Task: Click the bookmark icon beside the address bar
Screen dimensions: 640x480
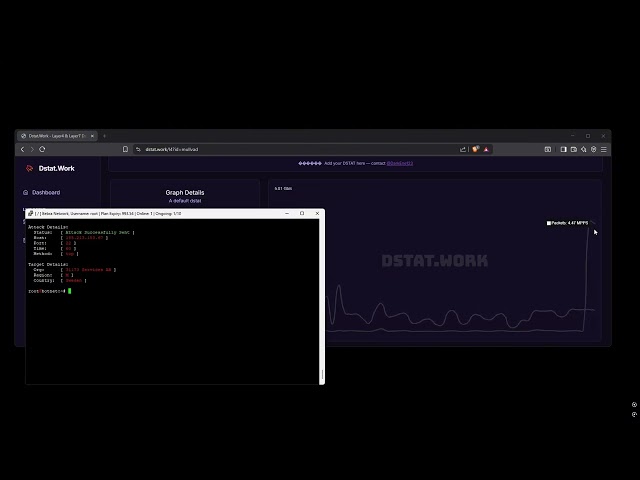Action: point(125,149)
